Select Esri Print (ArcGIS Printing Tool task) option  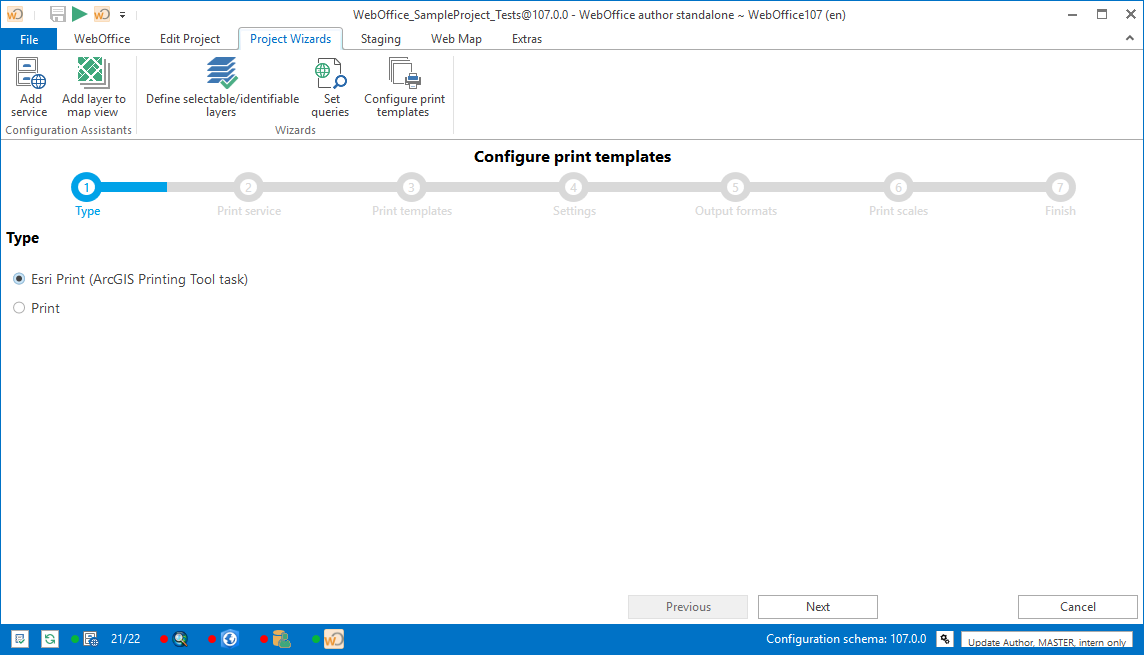[131, 279]
